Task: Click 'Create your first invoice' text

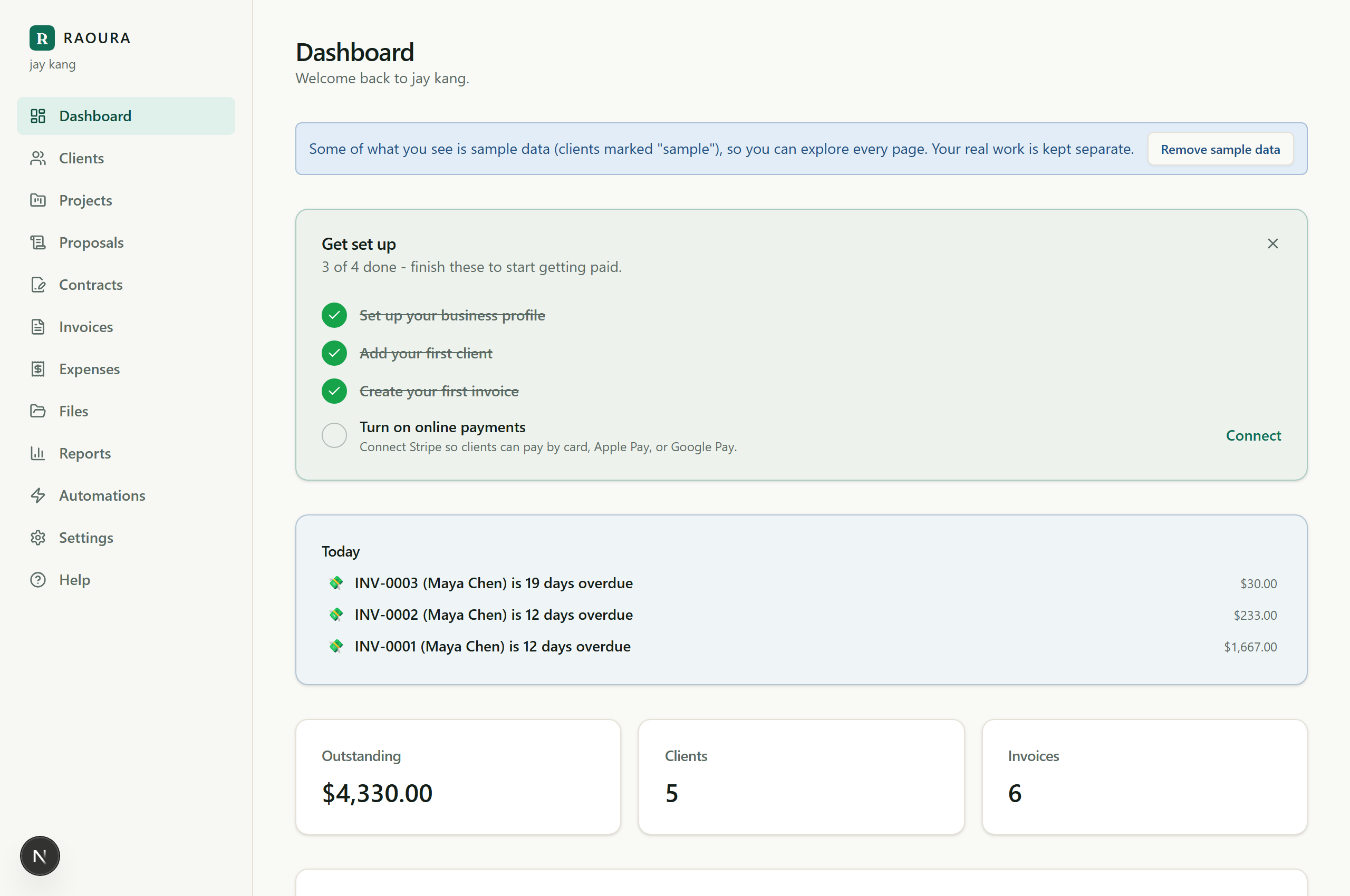Action: coord(439,392)
